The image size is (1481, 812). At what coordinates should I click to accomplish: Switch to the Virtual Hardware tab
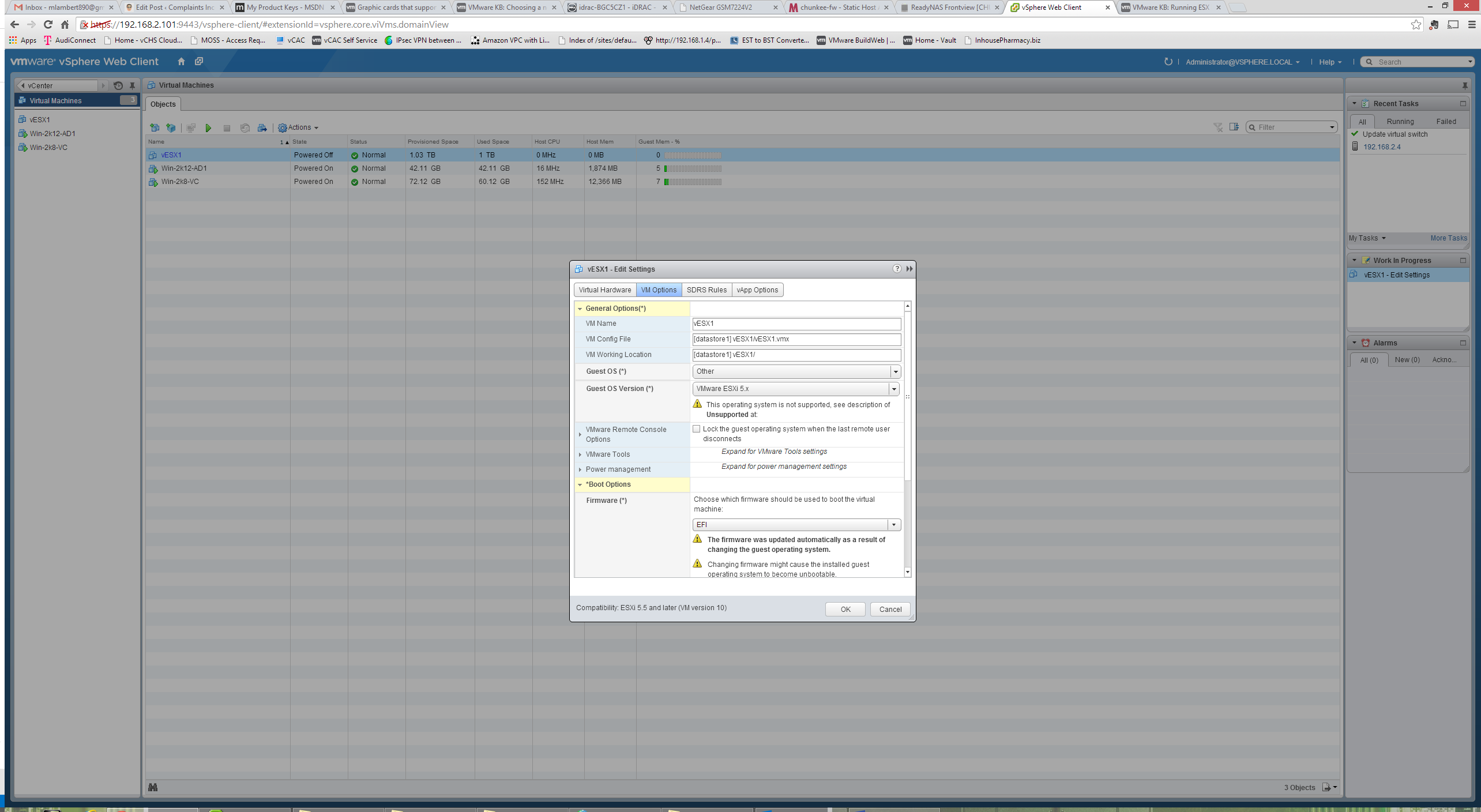(x=604, y=290)
